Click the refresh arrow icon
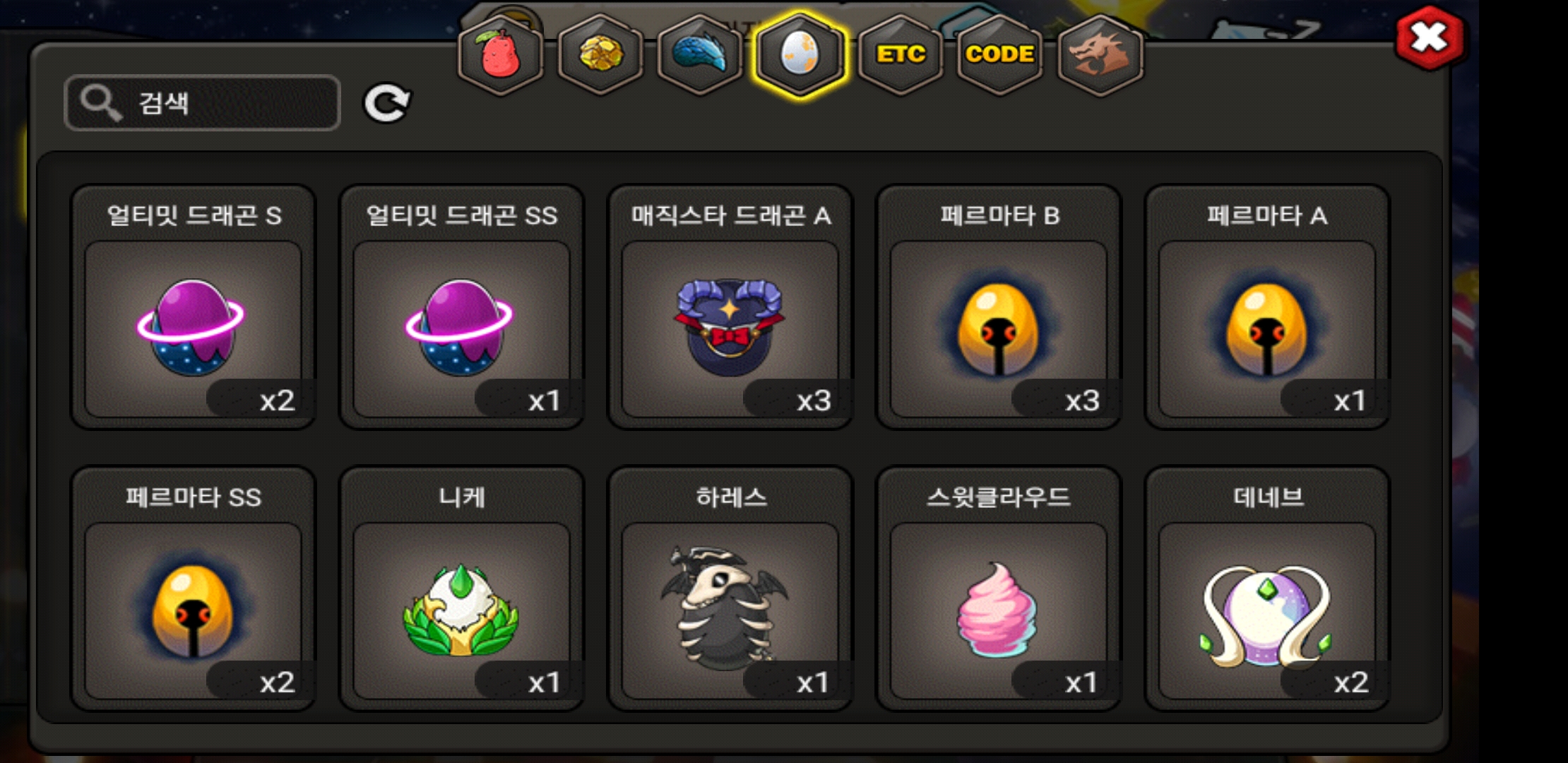The height and width of the screenshot is (763, 1568). (386, 103)
